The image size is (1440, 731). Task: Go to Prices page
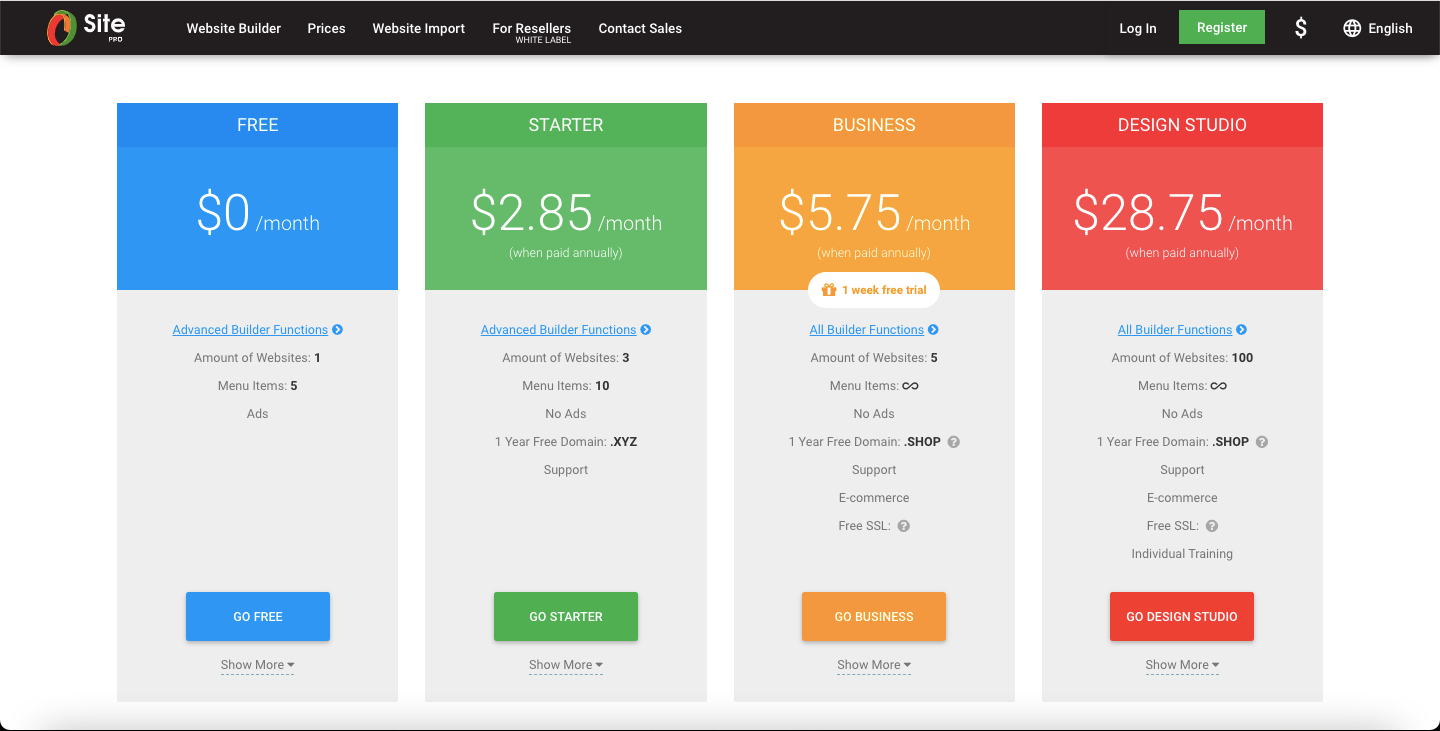326,28
